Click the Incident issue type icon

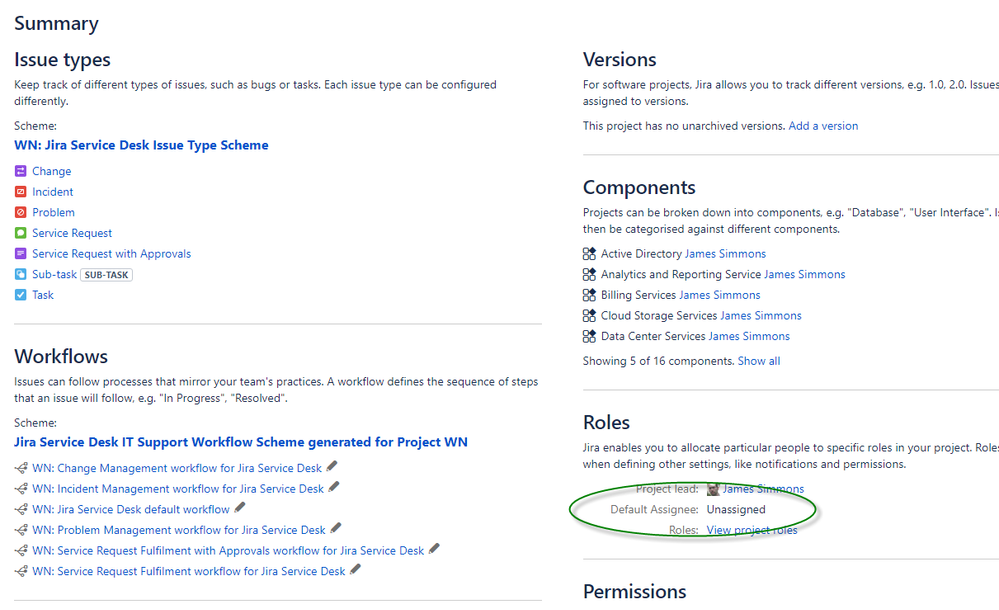pyautogui.click(x=20, y=192)
